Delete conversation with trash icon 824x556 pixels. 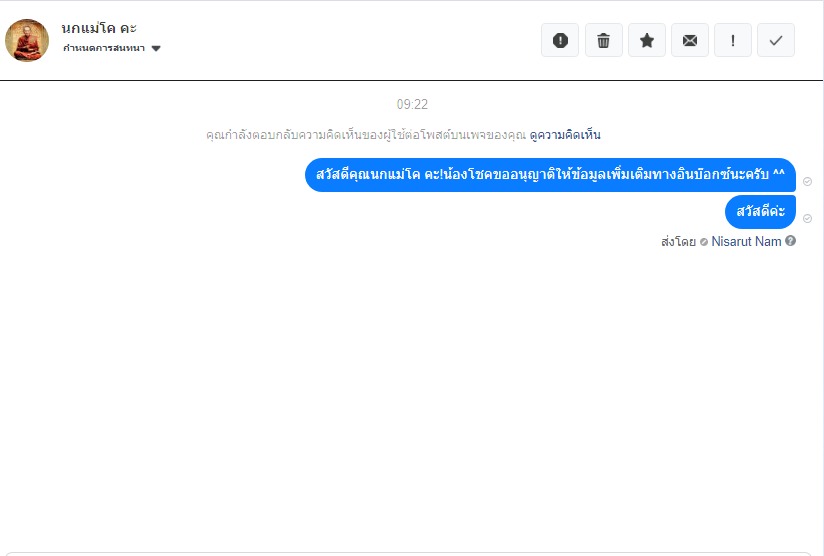(603, 40)
